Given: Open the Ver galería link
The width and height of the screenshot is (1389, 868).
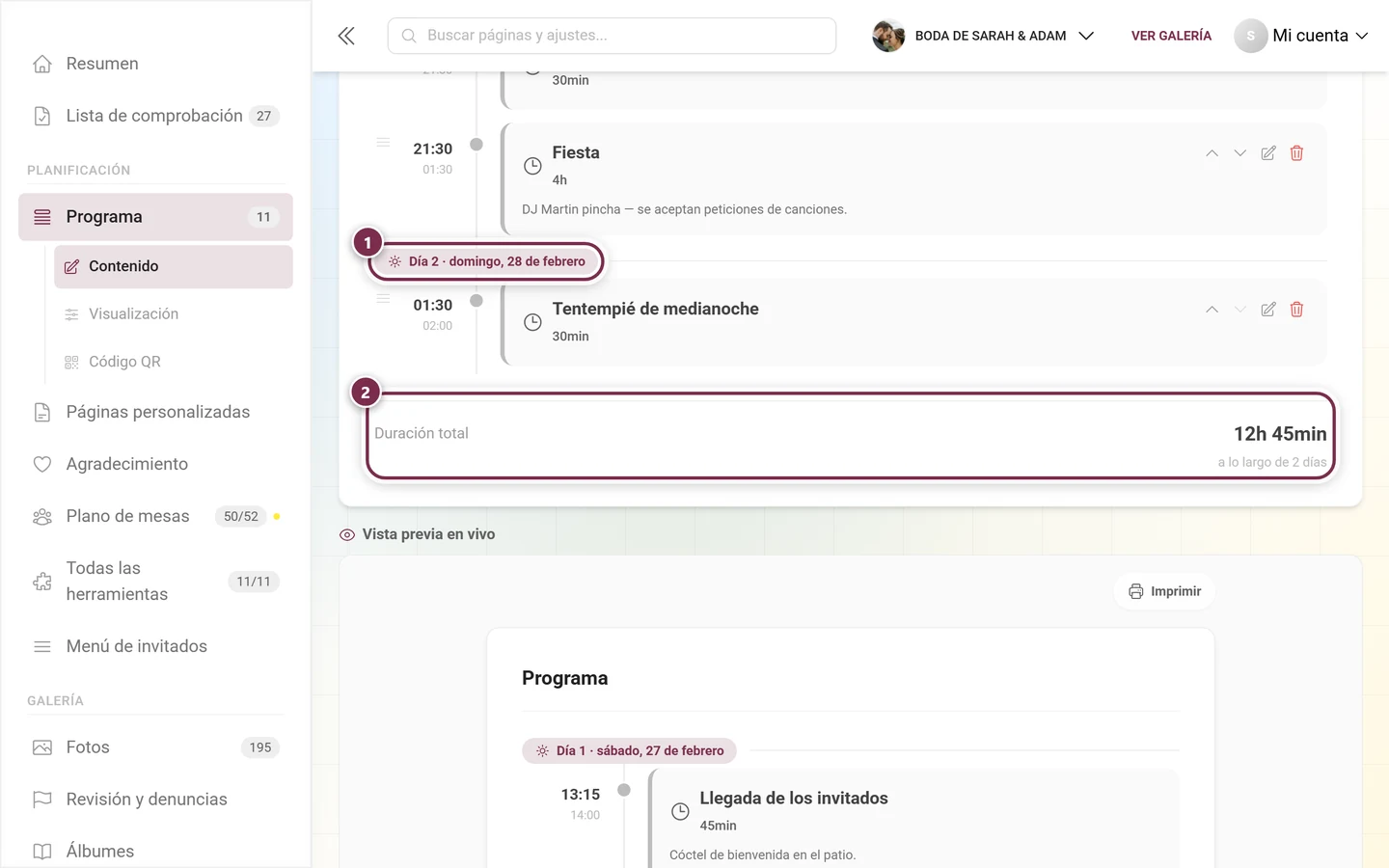Looking at the screenshot, I should [1171, 36].
